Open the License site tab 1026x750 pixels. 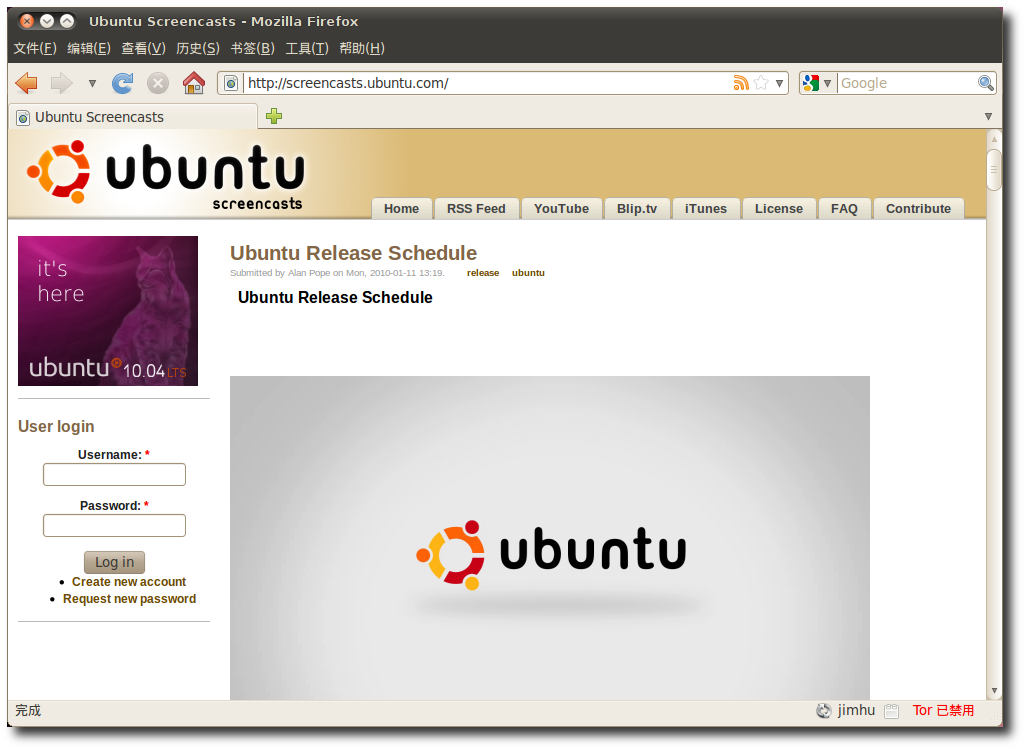click(779, 209)
